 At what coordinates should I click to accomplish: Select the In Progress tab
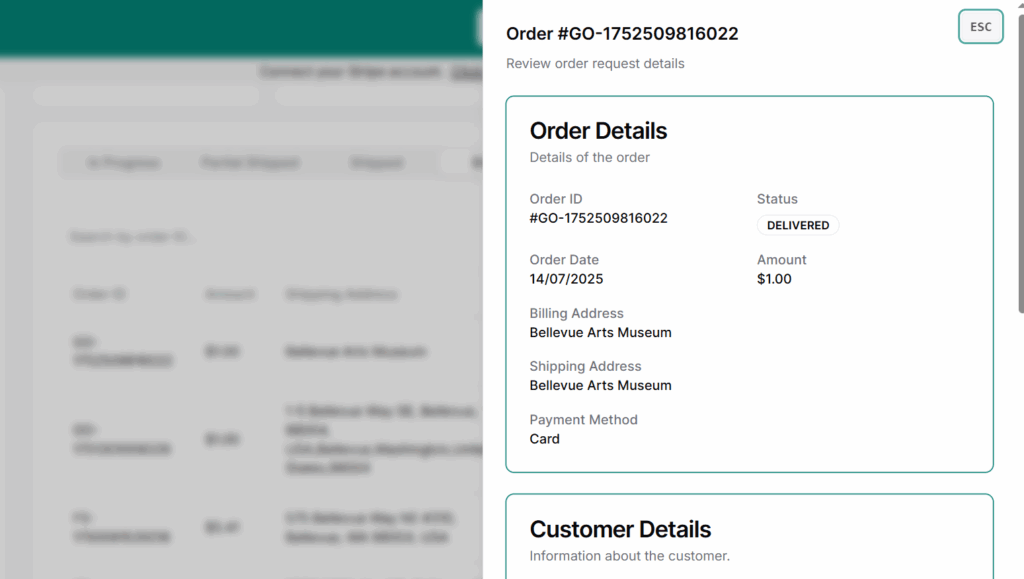click(123, 163)
